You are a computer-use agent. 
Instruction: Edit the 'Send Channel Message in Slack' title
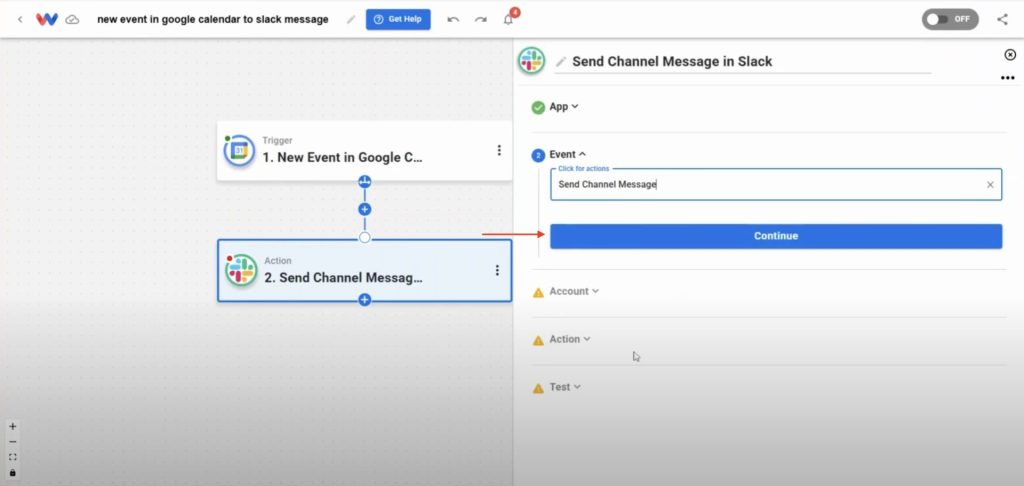pos(672,62)
